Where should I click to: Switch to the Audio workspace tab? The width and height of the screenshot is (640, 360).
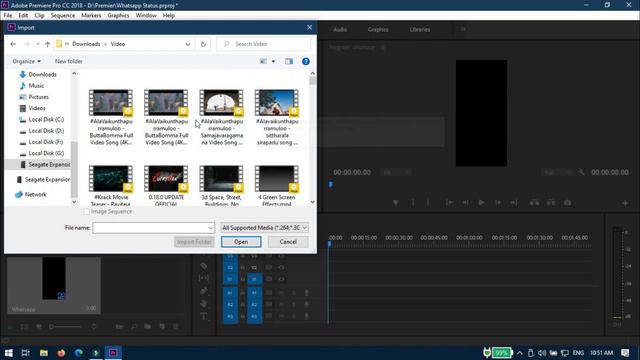(x=340, y=29)
